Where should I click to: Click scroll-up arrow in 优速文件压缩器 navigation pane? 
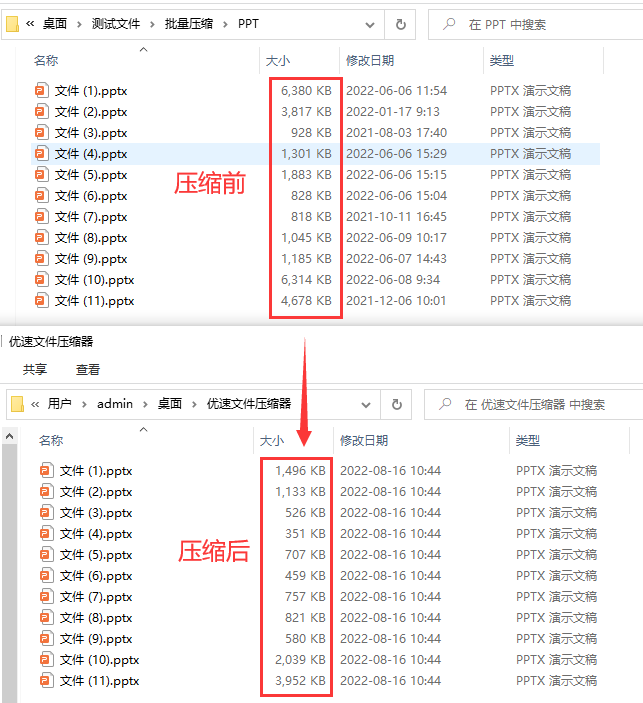pyautogui.click(x=9, y=436)
